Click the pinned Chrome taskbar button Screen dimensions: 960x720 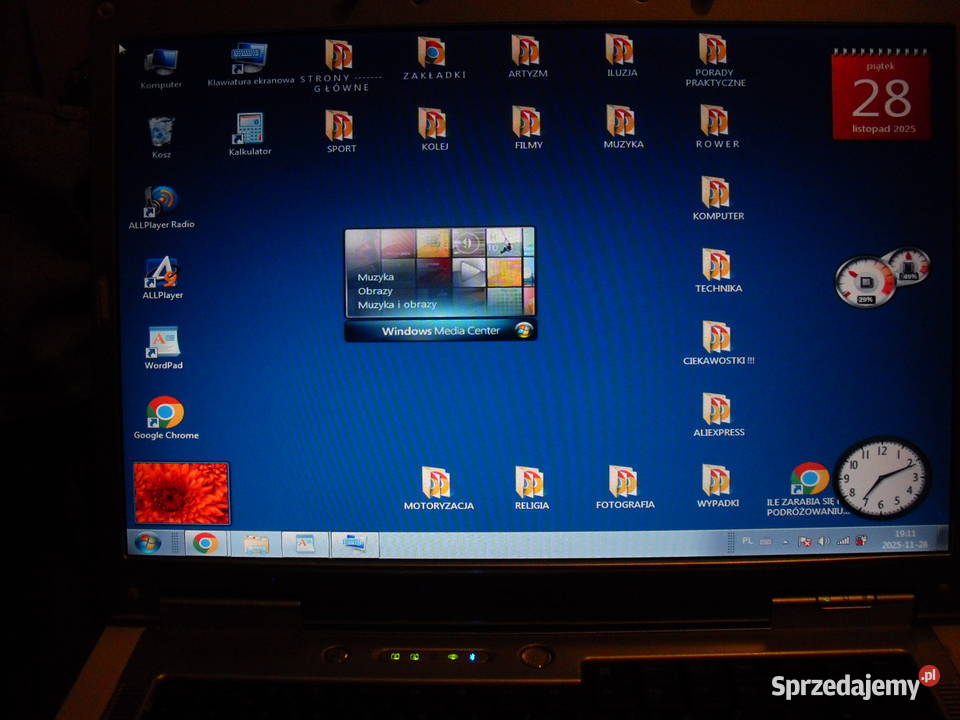[206, 543]
